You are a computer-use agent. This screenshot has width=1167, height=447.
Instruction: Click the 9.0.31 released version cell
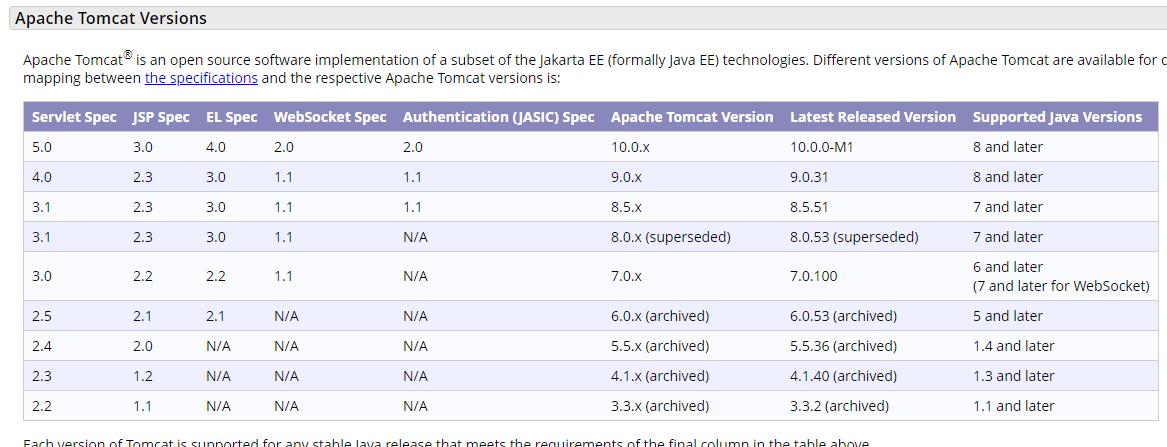(810, 177)
